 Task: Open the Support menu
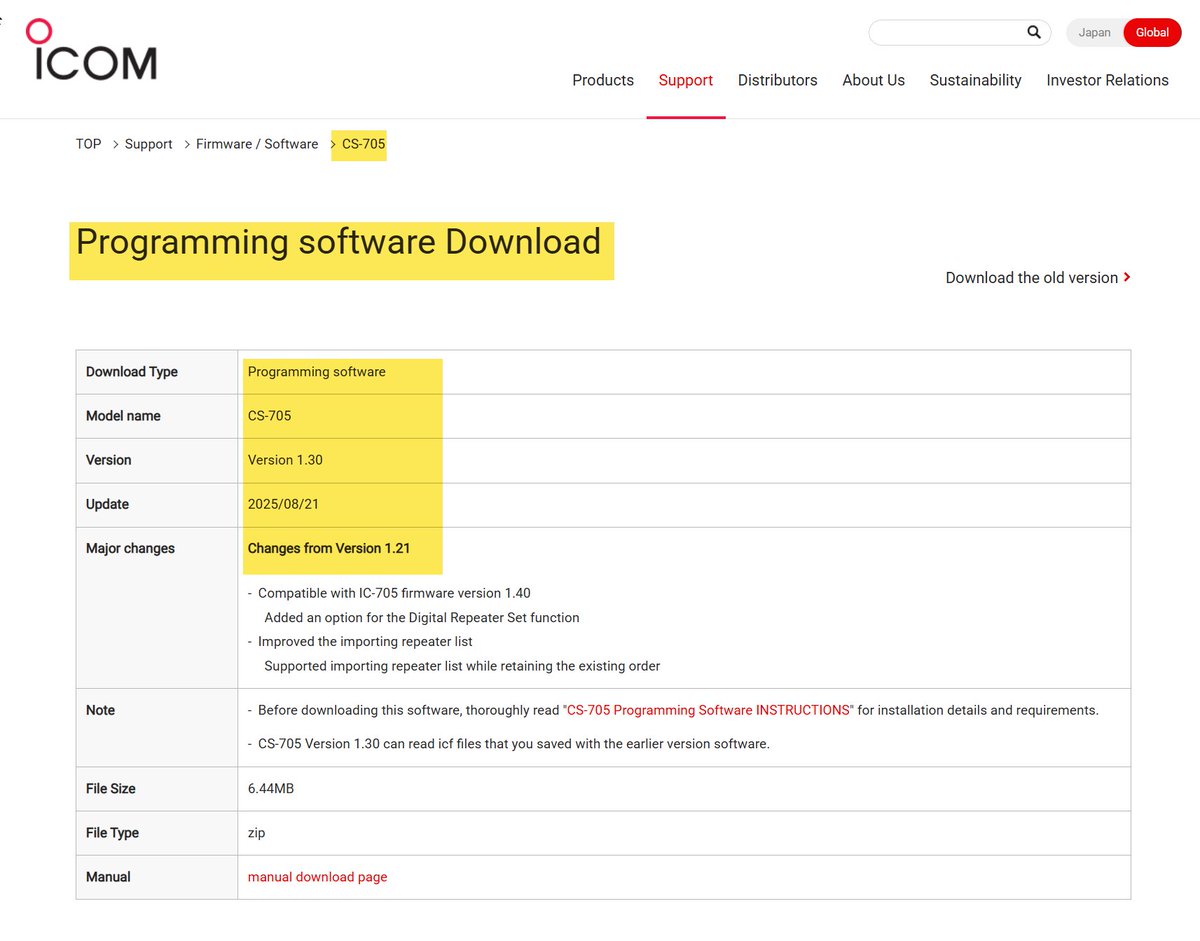(686, 80)
